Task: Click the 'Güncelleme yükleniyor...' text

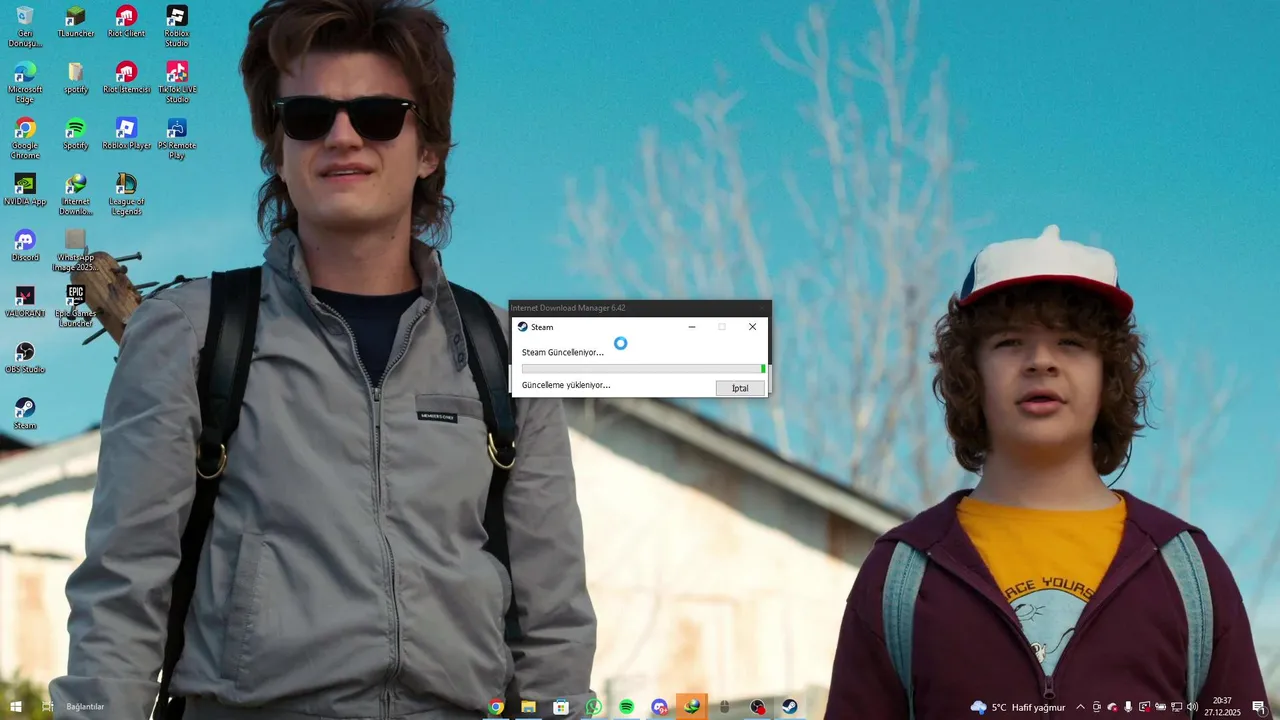Action: 566,385
